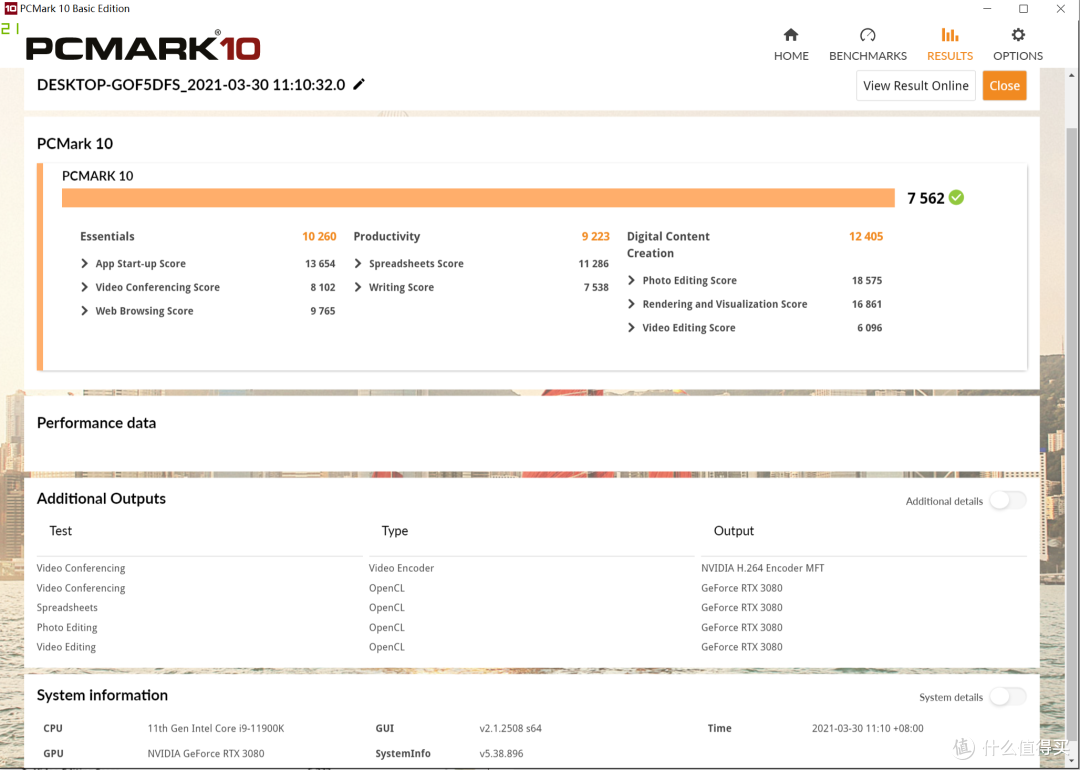Image resolution: width=1080 pixels, height=770 pixels.
Task: Expand Writing Score
Action: pyautogui.click(x=358, y=287)
